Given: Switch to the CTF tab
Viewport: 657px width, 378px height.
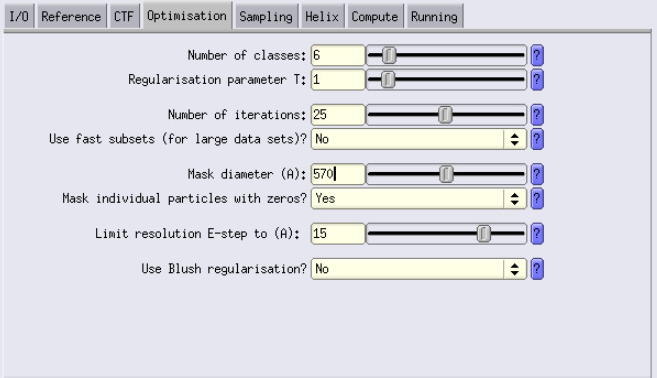Looking at the screenshot, I should (124, 17).
